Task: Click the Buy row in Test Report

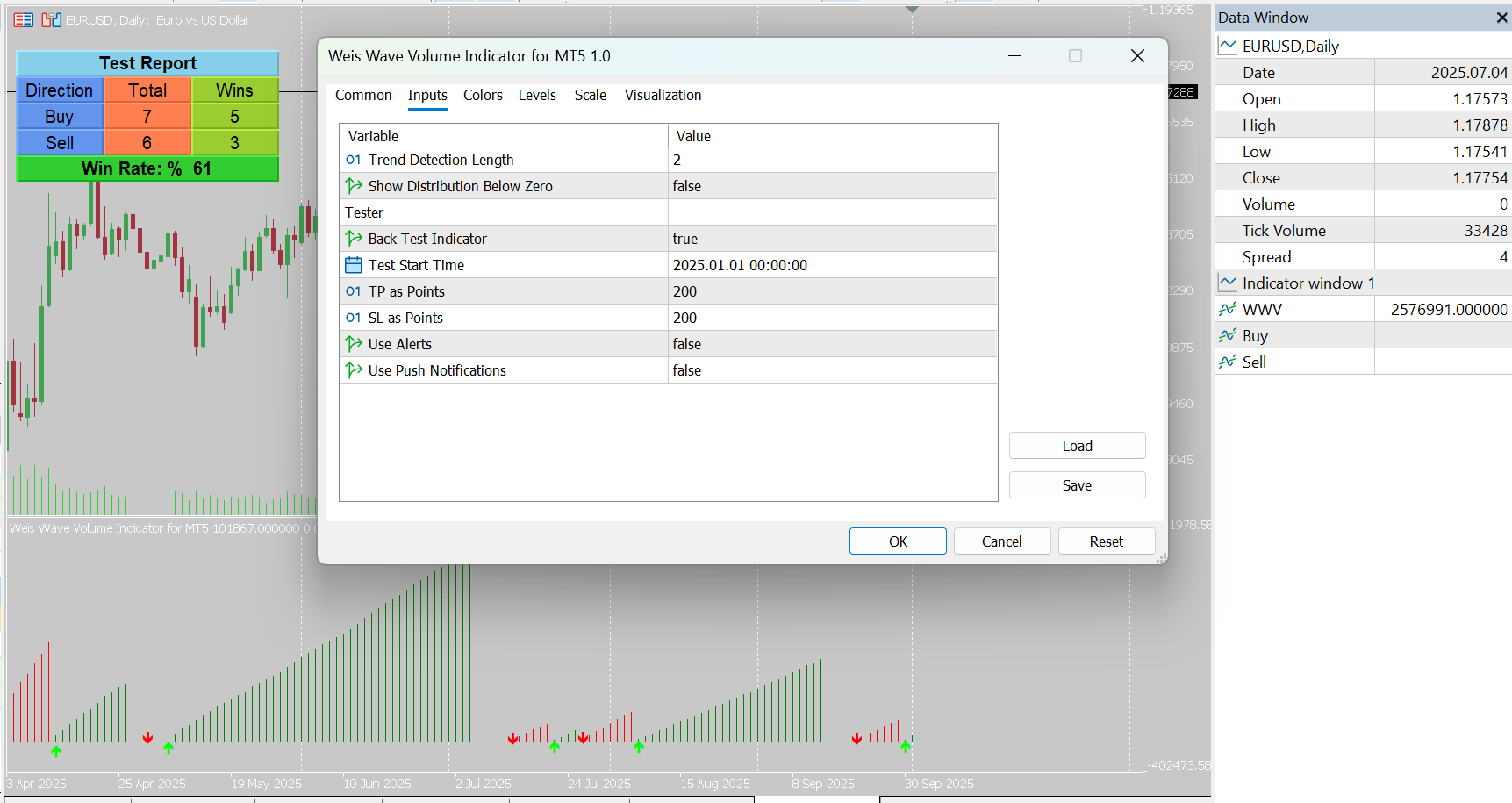Action: click(x=147, y=117)
